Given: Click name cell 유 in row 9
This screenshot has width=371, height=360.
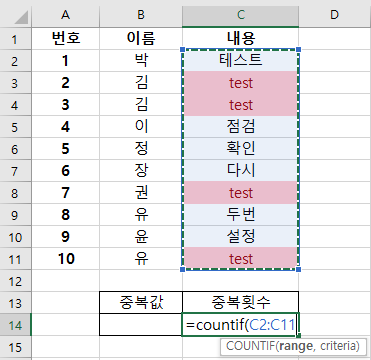Looking at the screenshot, I should pos(141,215).
